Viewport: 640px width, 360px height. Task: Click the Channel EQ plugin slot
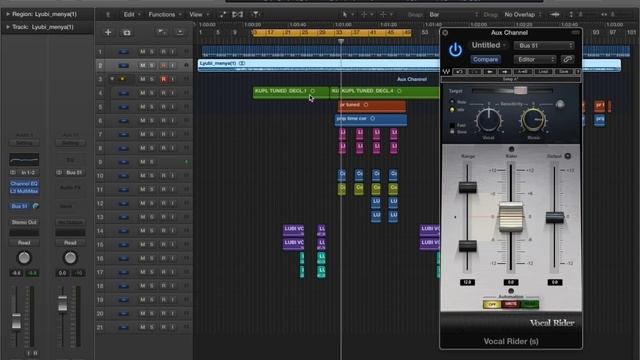(24, 184)
